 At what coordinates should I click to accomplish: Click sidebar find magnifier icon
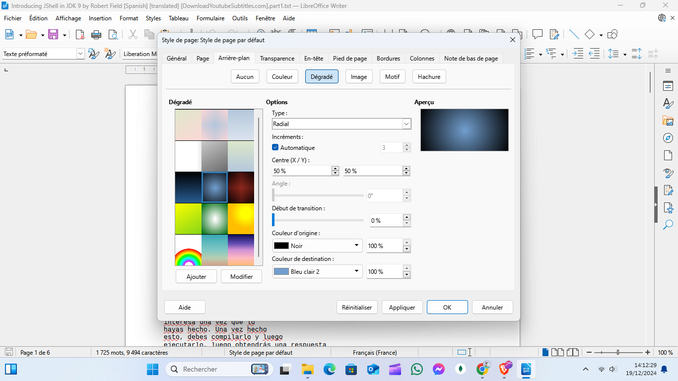668,224
